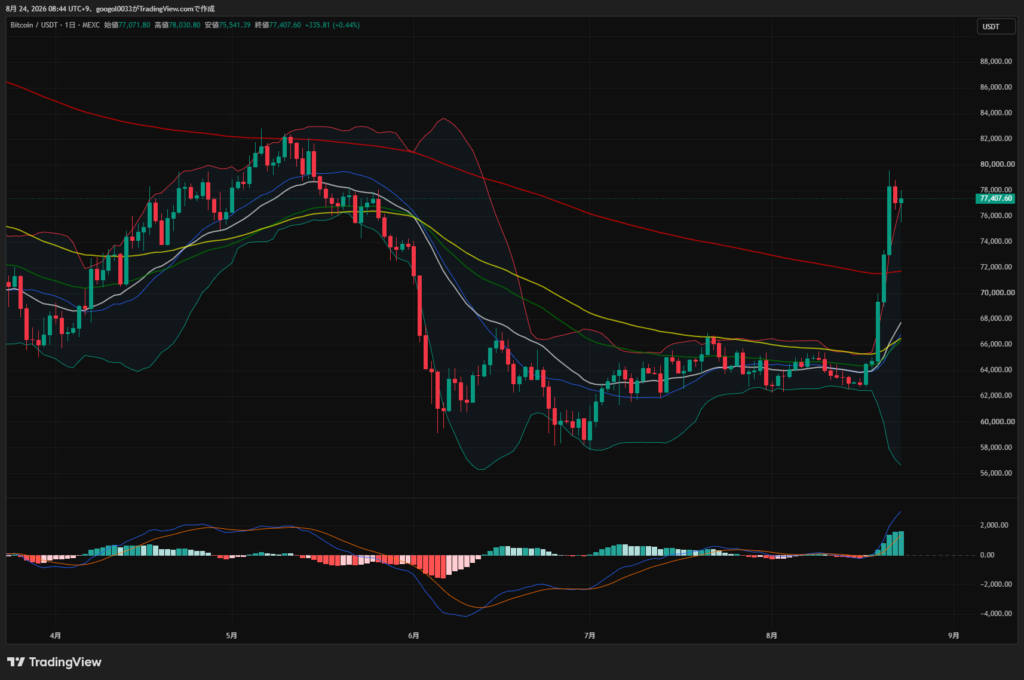
Task: Click the MACD 0.00 axis label
Action: point(987,555)
